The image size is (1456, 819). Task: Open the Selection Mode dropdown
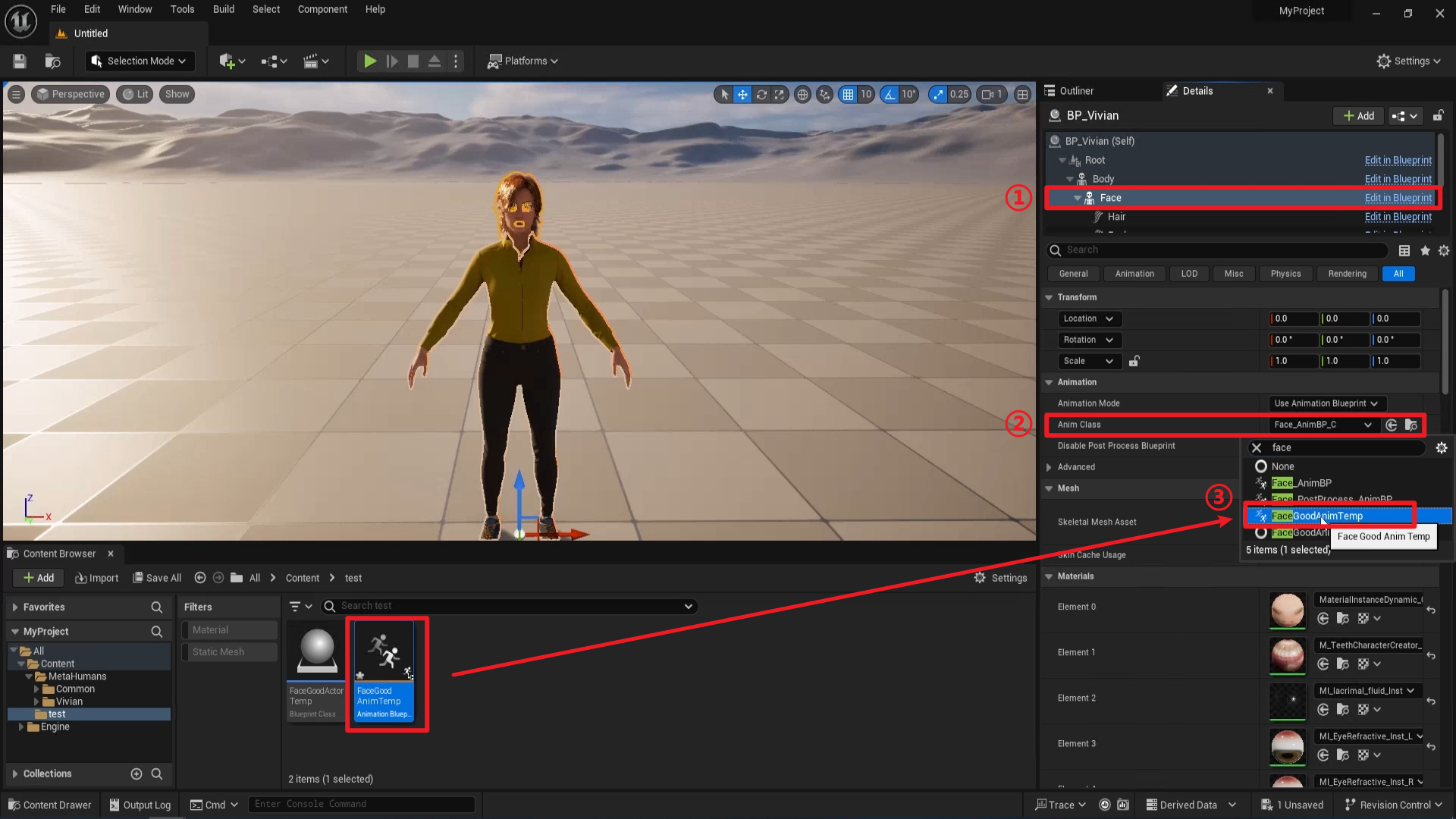click(x=140, y=61)
